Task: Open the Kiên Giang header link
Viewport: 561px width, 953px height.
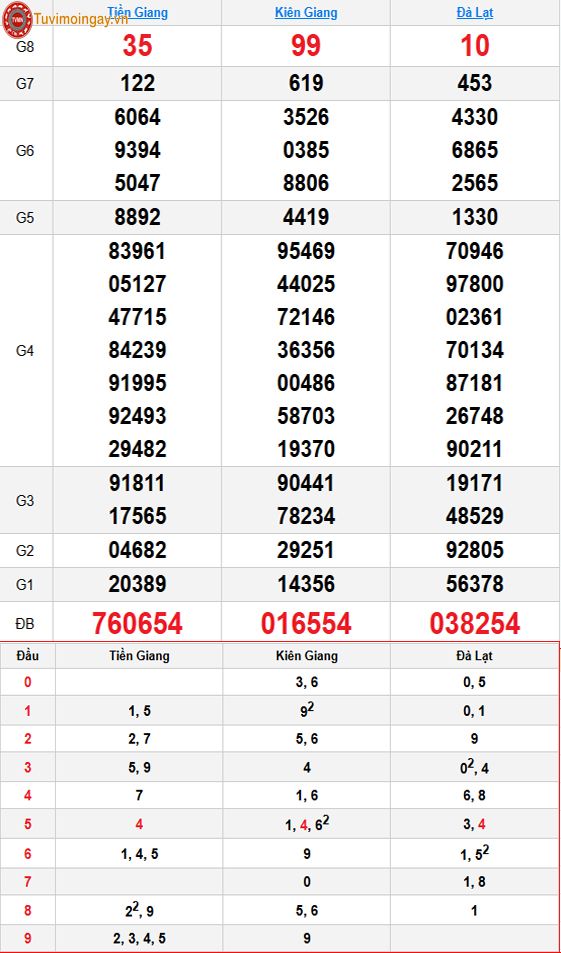Action: tap(306, 12)
